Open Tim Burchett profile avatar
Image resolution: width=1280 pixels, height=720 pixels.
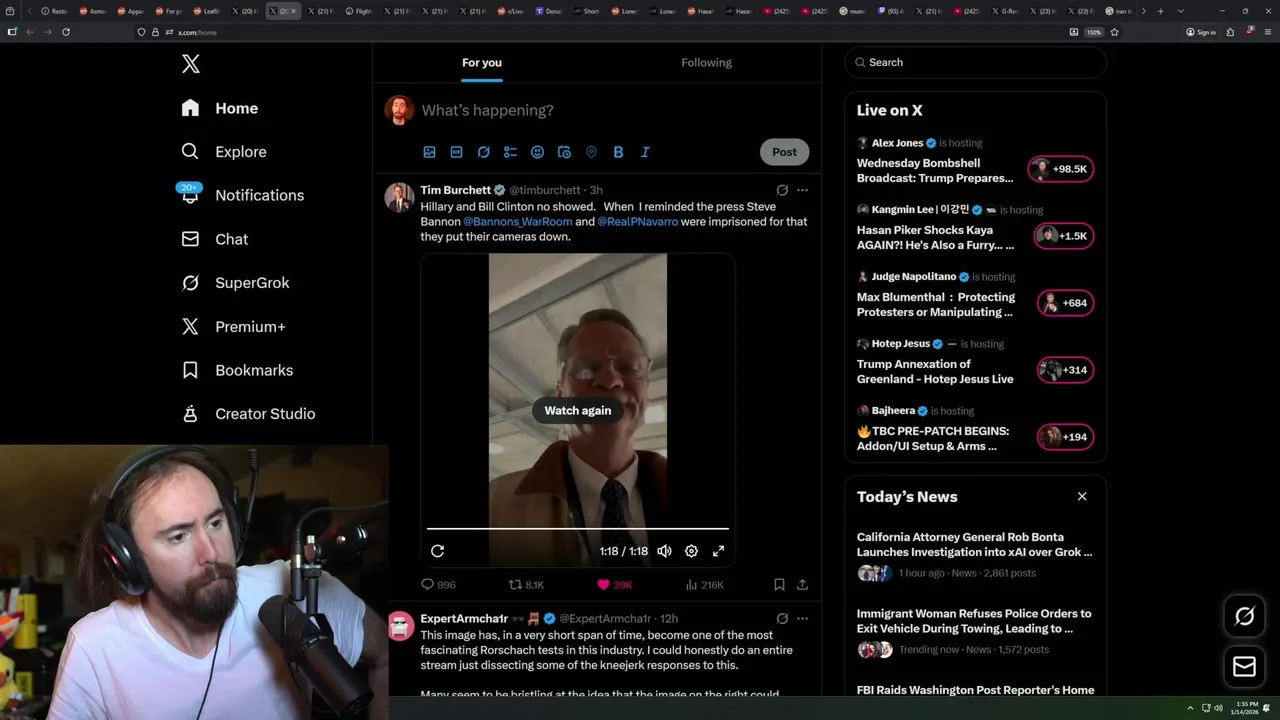click(400, 197)
